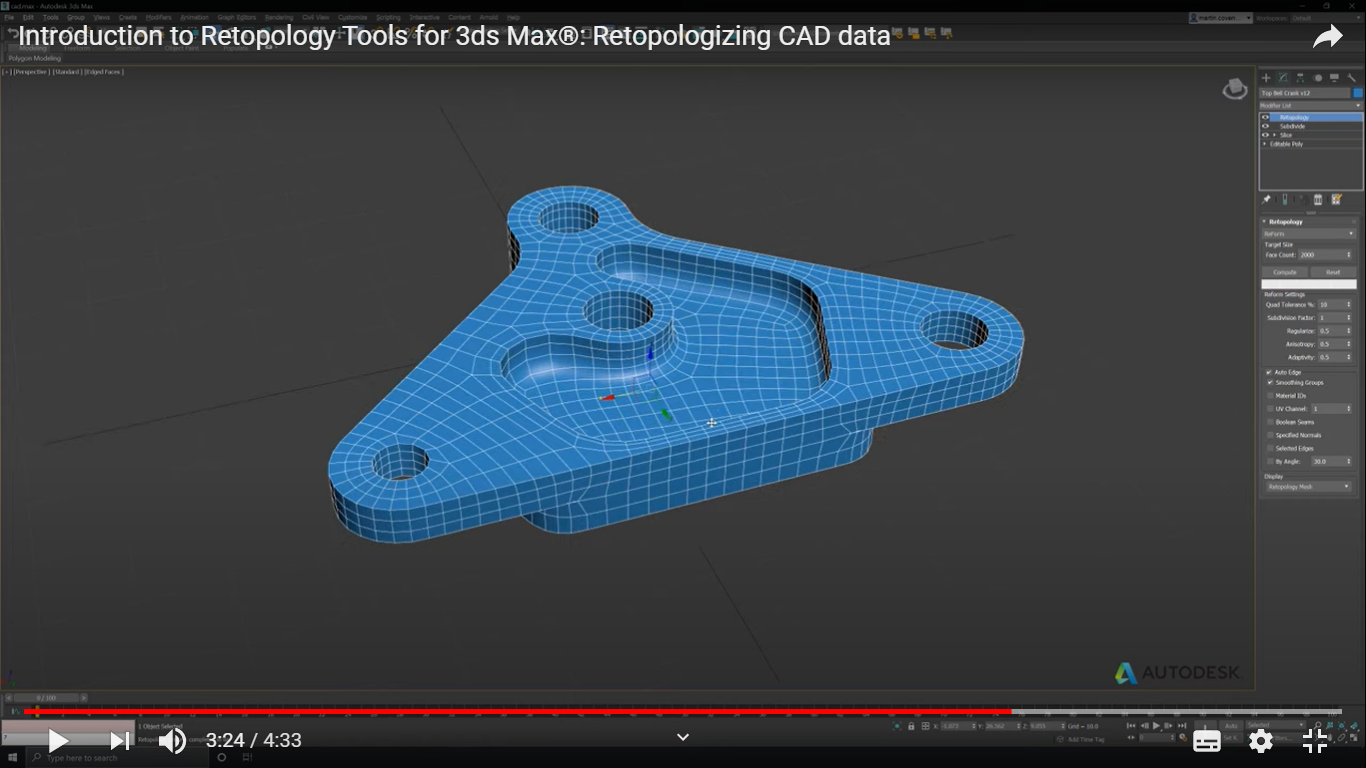Hide the Retopology modifier with eye icon
The image size is (1366, 768).
tap(1265, 117)
